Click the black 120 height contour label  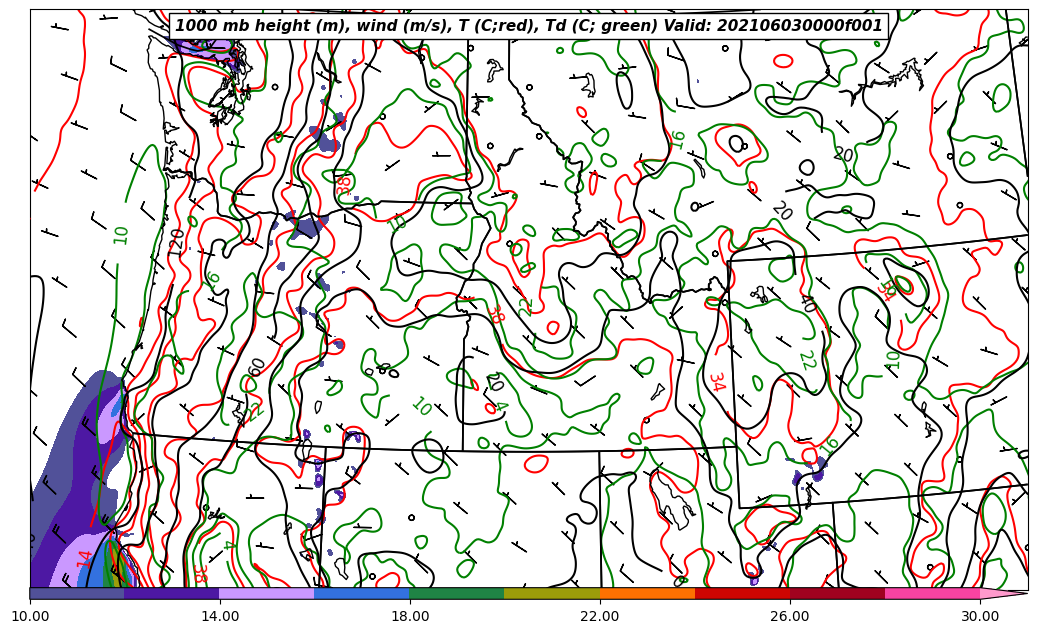[176, 242]
